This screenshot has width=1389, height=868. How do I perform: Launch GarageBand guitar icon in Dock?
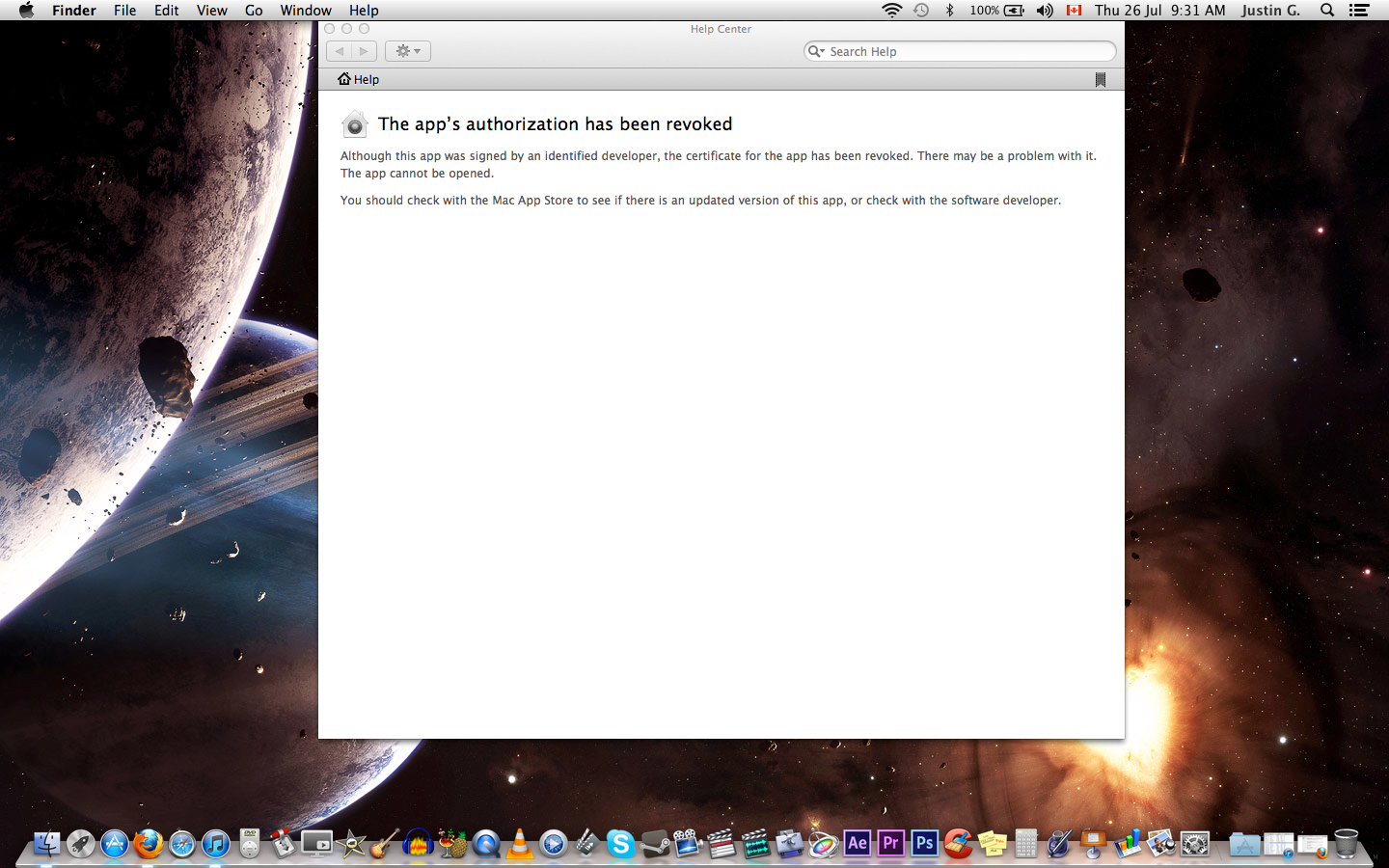point(384,843)
